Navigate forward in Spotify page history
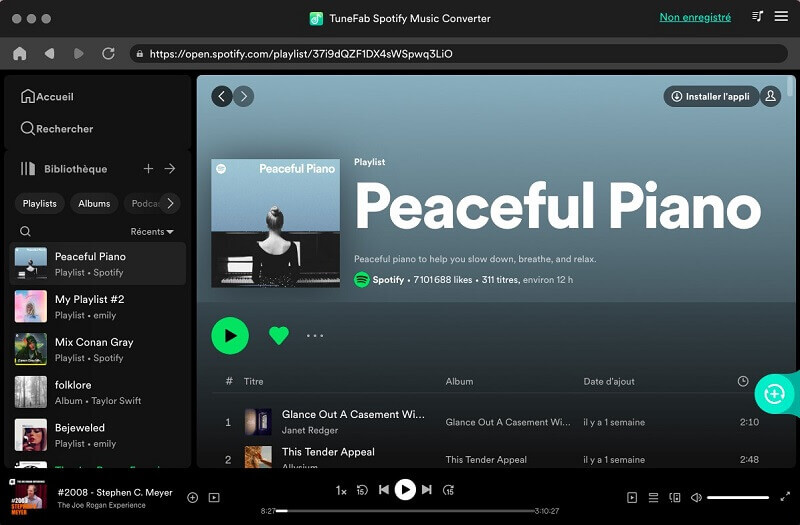The image size is (800, 525). coord(244,96)
